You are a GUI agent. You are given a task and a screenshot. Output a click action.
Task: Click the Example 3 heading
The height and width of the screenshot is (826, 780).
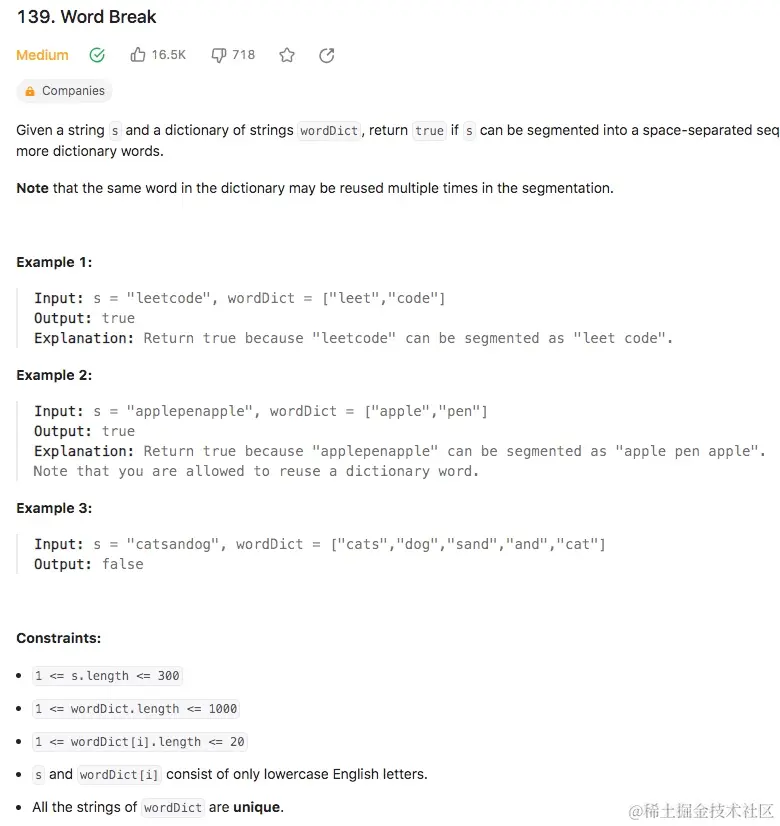click(x=54, y=508)
